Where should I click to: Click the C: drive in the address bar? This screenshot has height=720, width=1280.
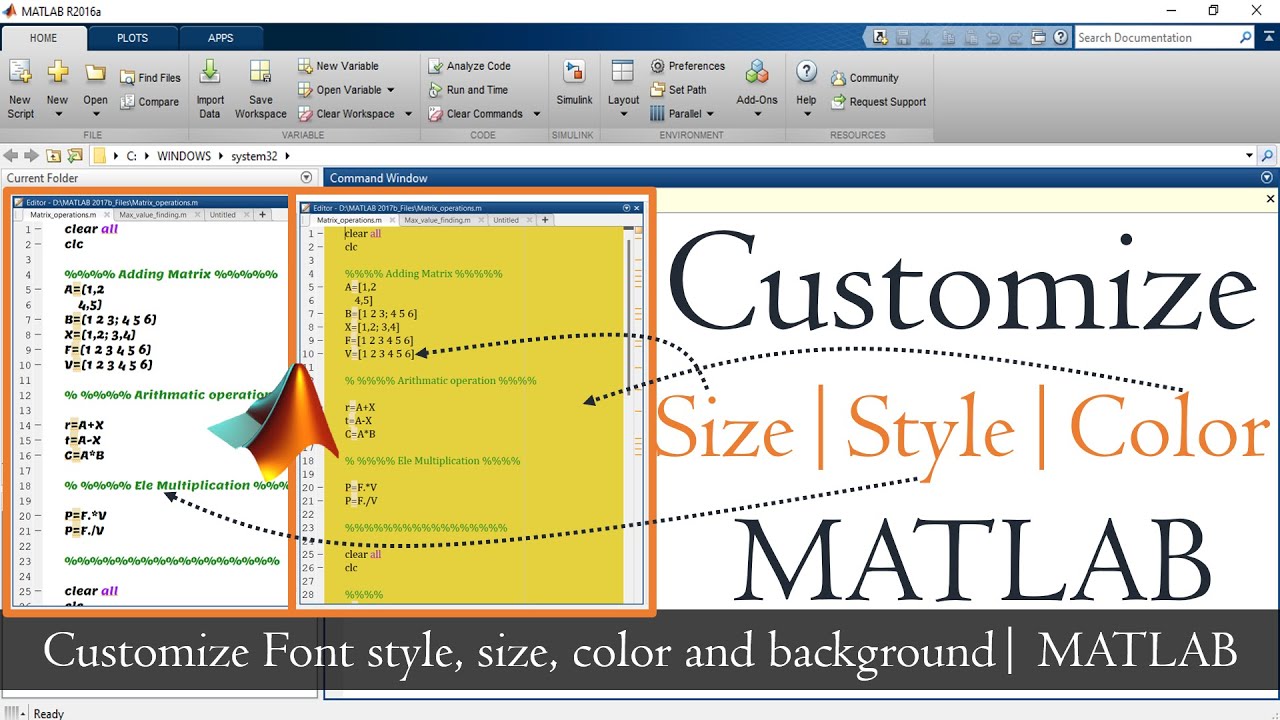point(130,156)
